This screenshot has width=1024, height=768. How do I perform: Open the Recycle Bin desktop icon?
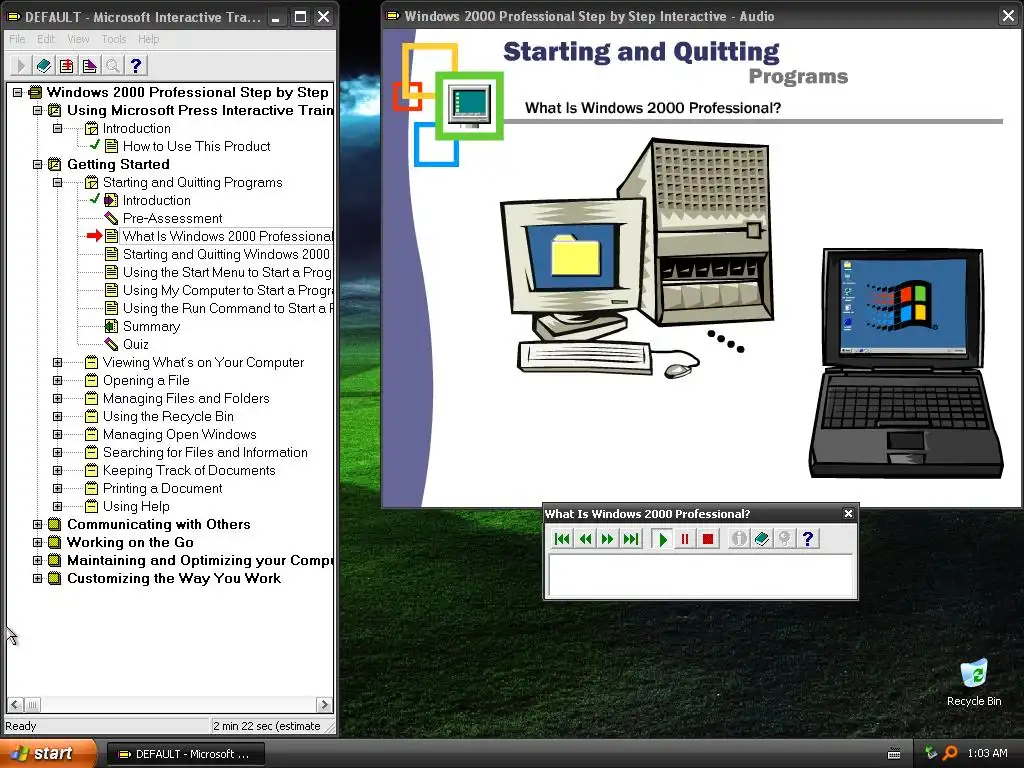click(974, 682)
